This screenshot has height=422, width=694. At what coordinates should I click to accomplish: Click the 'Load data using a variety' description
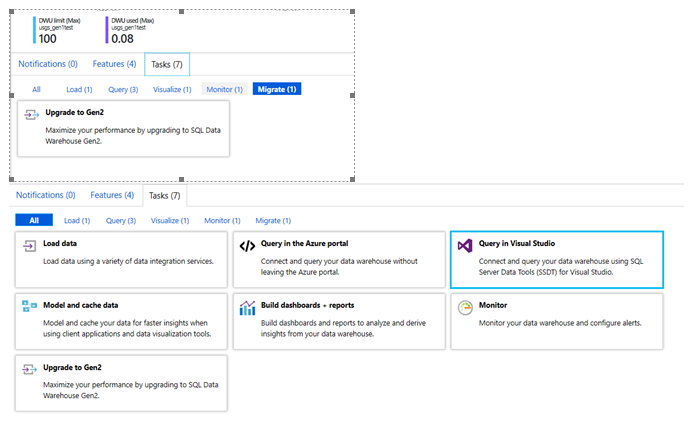pyautogui.click(x=128, y=261)
